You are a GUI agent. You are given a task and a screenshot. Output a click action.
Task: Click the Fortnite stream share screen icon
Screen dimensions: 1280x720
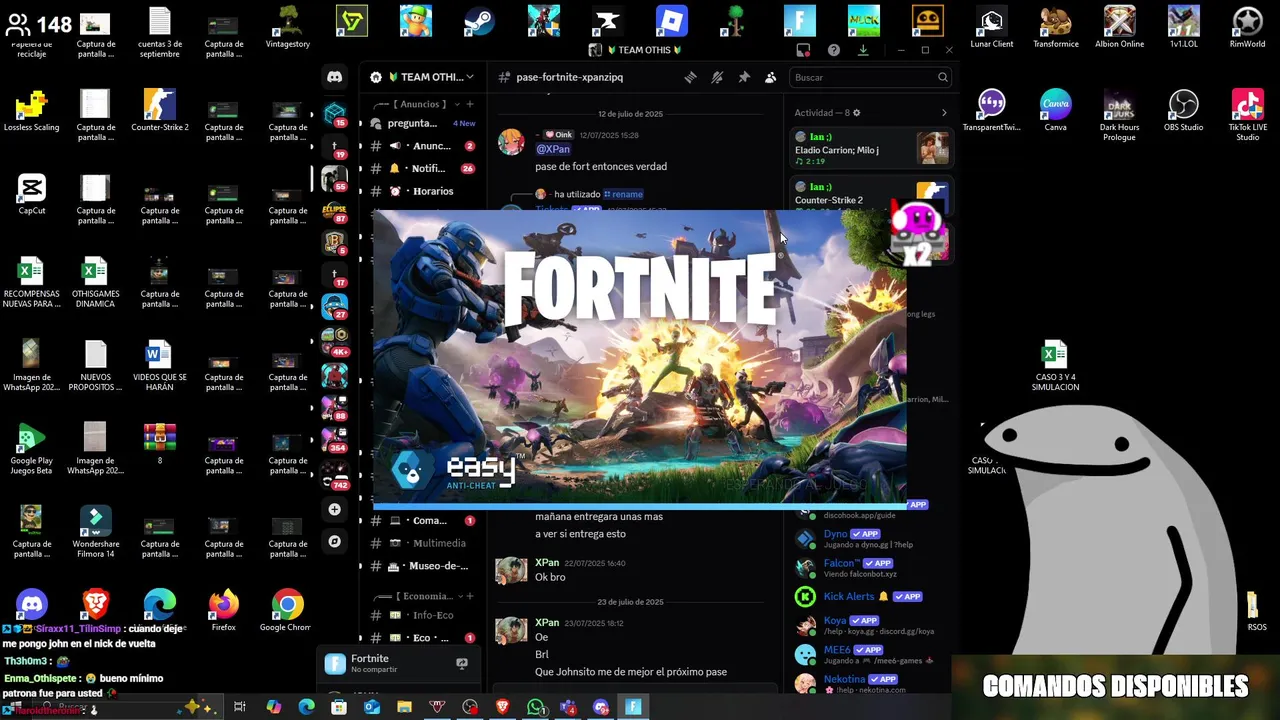tap(462, 663)
